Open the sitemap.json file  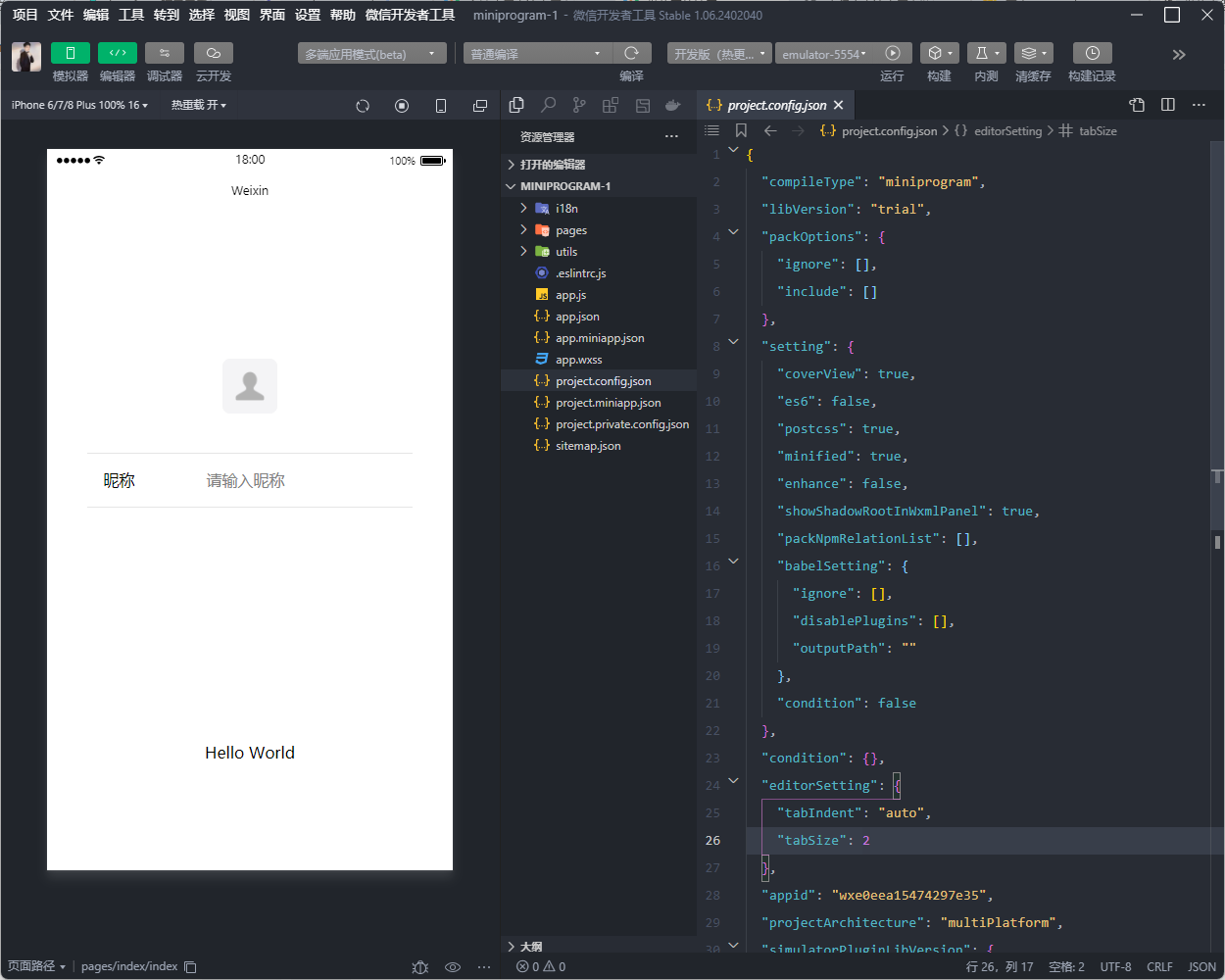tap(599, 446)
